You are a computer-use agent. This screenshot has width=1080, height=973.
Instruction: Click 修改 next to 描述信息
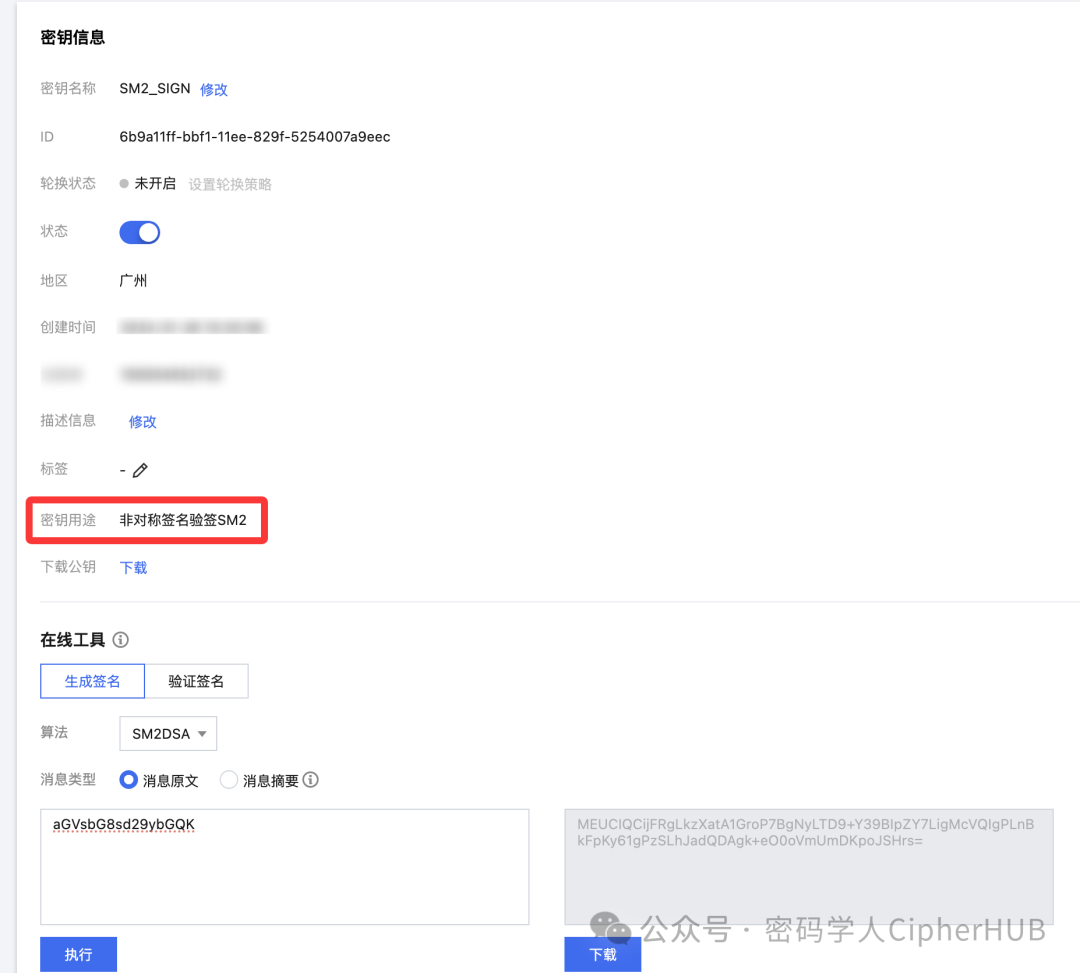141,421
